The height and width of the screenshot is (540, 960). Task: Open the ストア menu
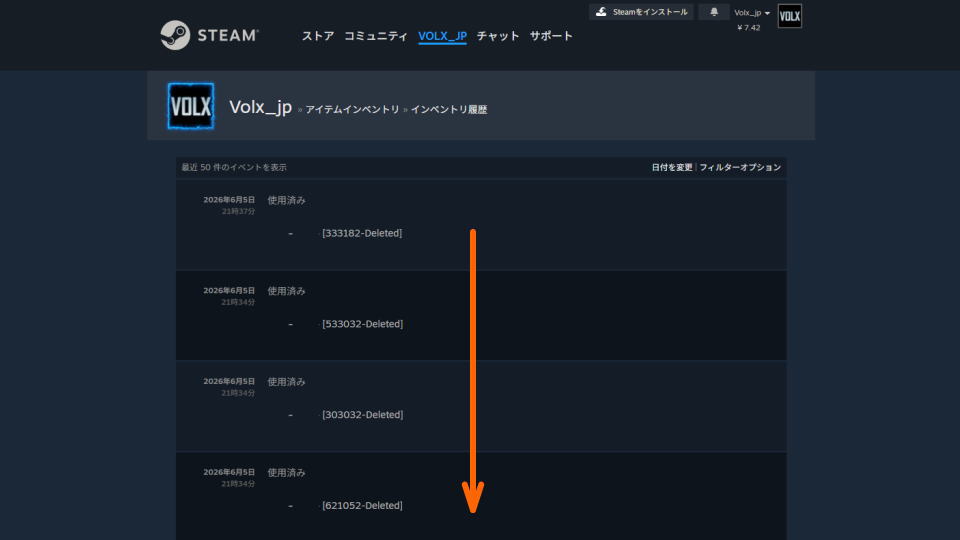tap(318, 36)
